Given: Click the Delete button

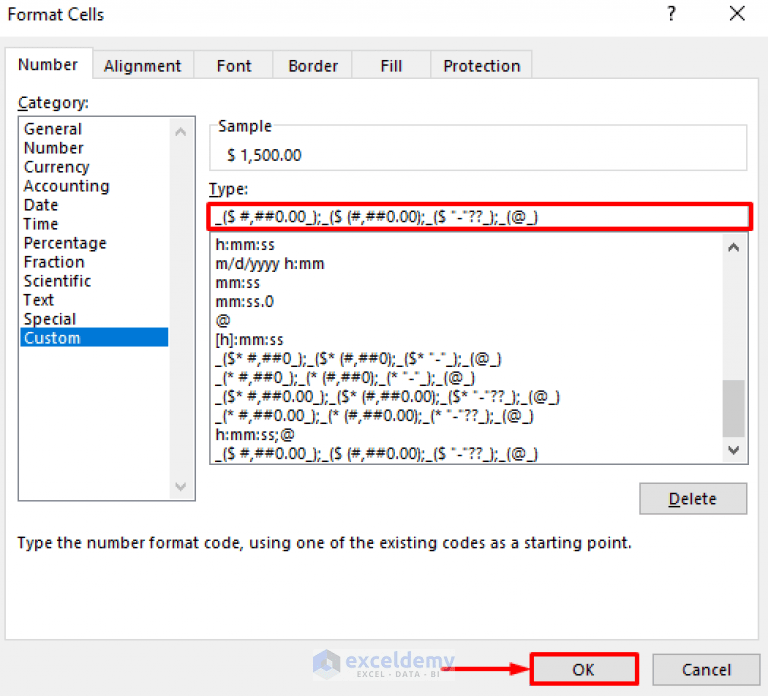Looking at the screenshot, I should pos(693,499).
